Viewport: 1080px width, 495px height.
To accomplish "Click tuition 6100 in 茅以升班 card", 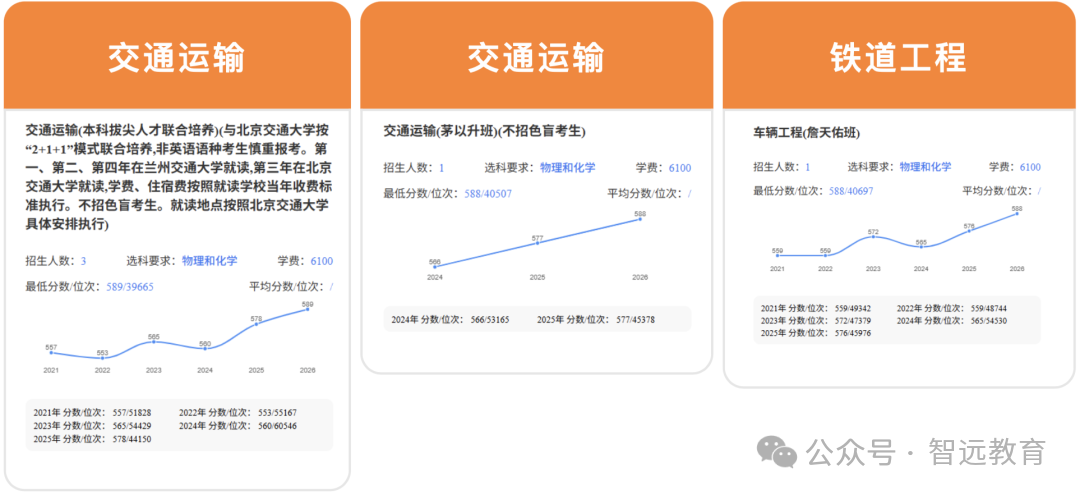I will [x=680, y=168].
